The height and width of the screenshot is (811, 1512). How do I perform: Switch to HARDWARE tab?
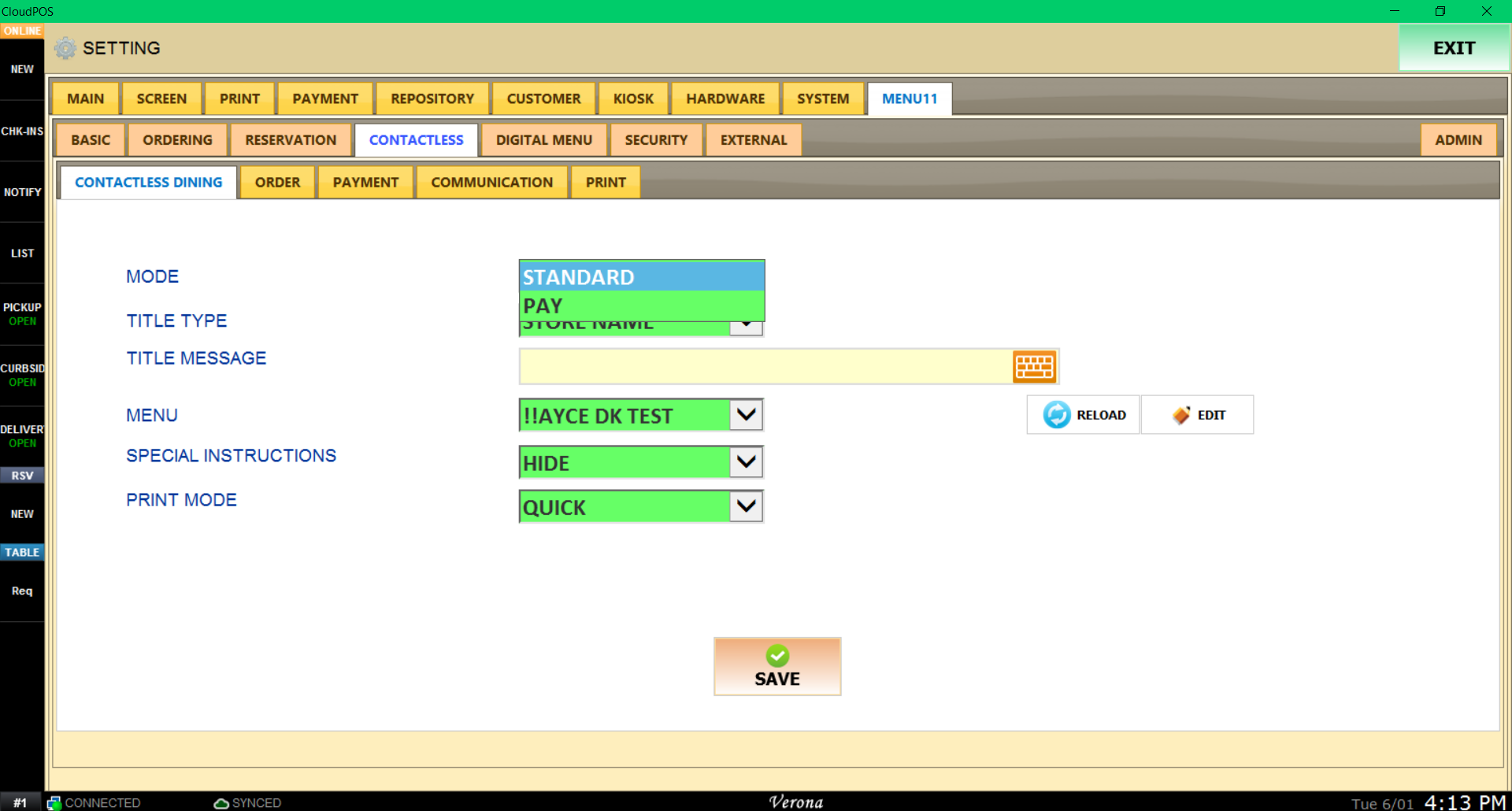(x=725, y=99)
